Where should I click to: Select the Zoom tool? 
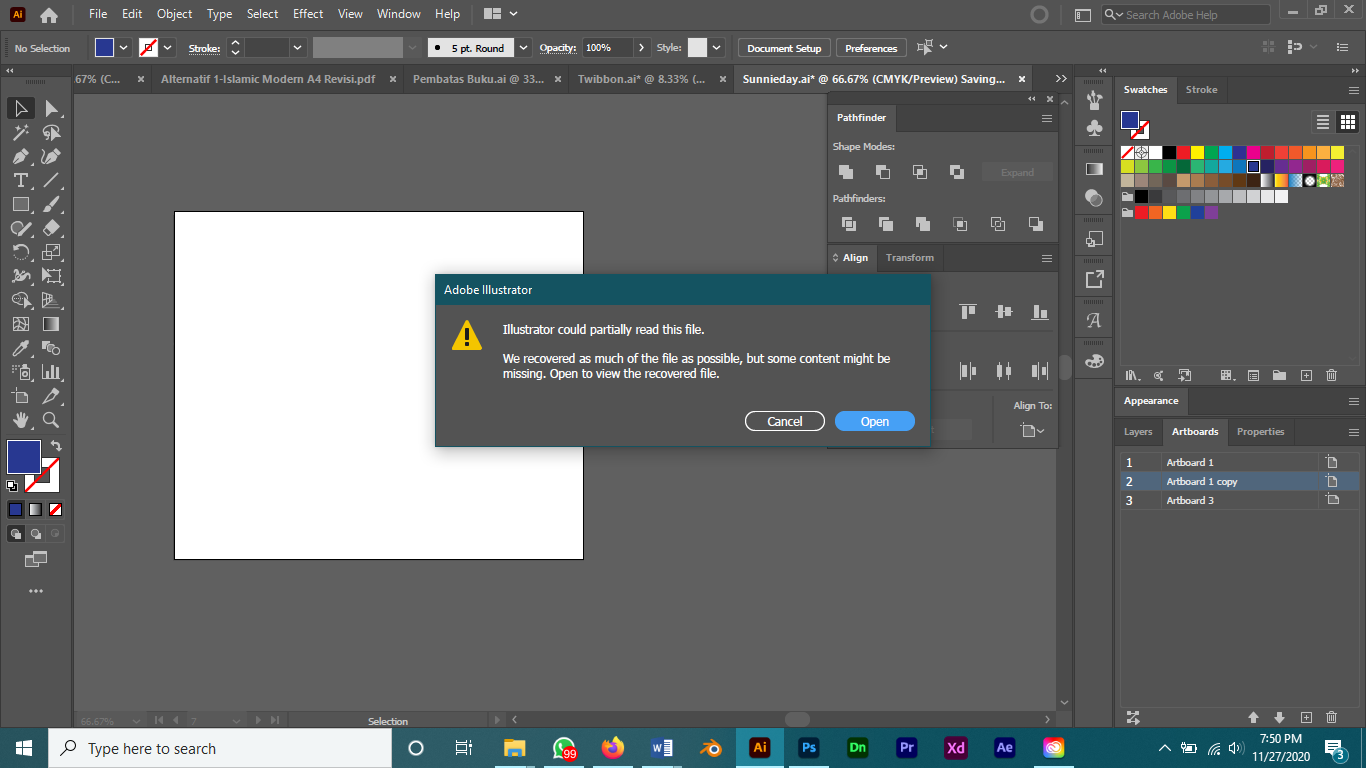tap(52, 420)
